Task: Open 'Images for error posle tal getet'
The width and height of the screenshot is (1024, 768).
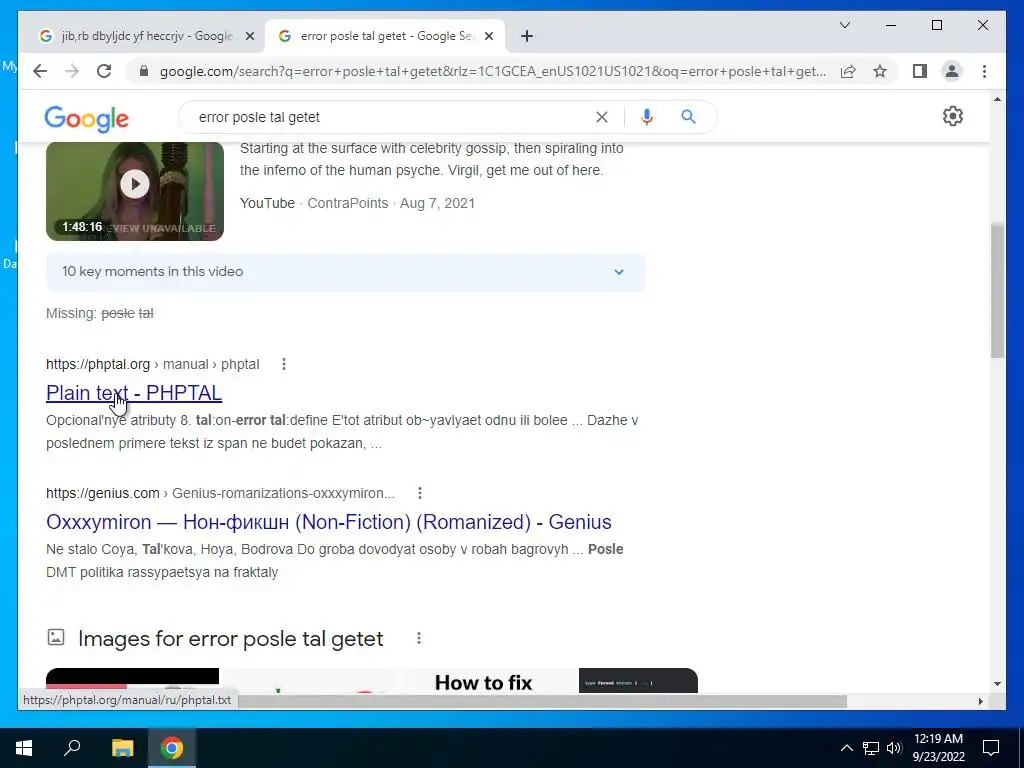Action: [x=231, y=638]
